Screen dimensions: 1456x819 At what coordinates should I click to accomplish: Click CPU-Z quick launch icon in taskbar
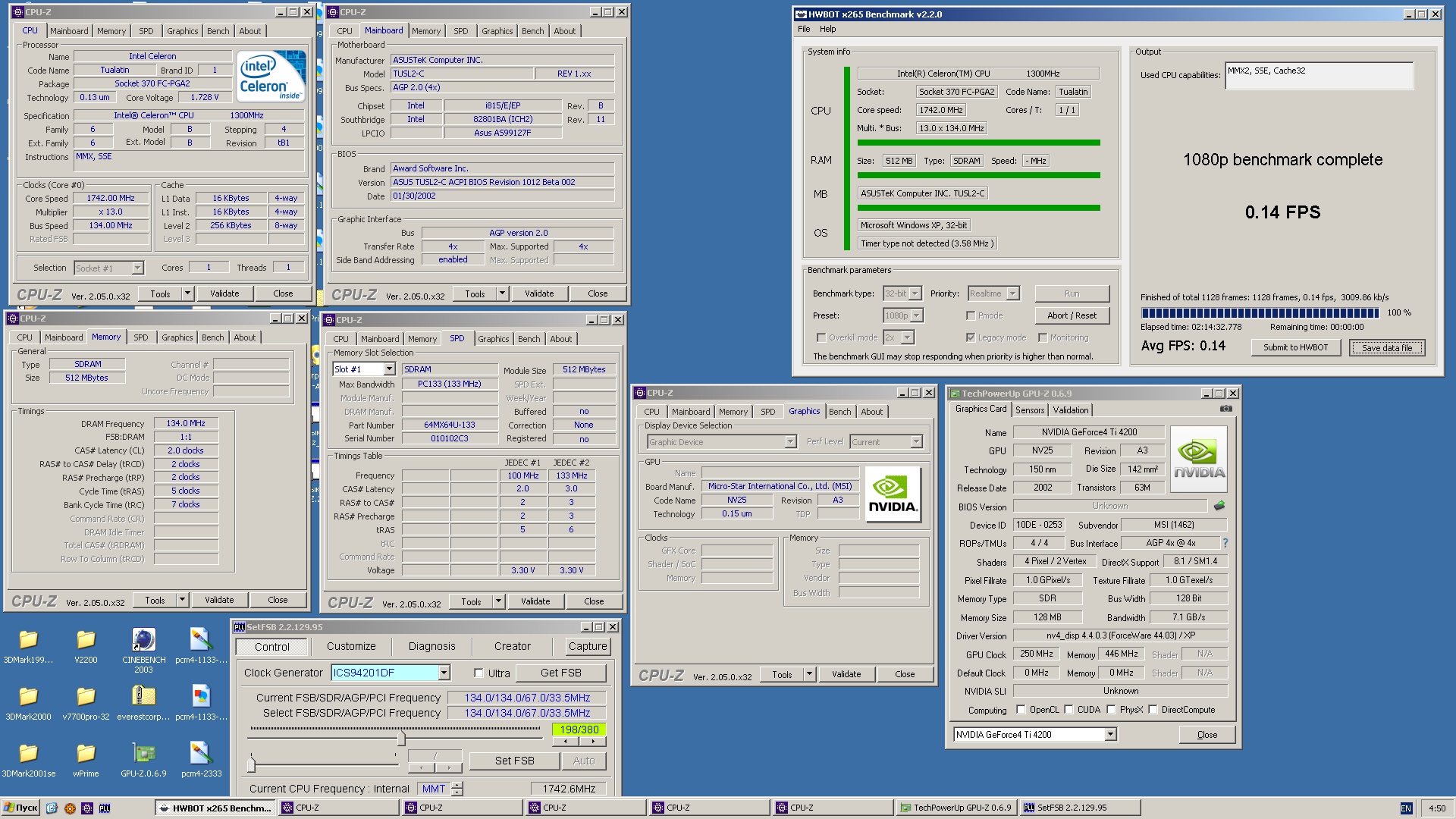(87, 808)
